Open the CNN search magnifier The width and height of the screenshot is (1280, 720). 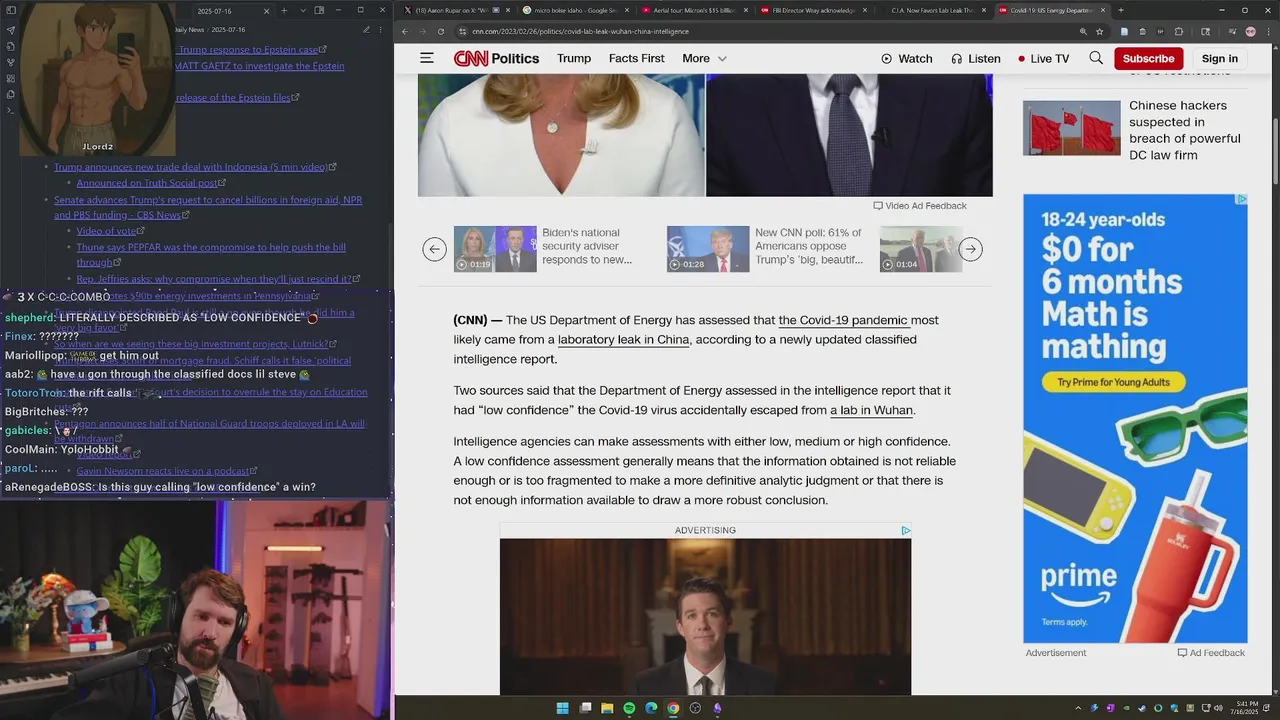point(1096,58)
